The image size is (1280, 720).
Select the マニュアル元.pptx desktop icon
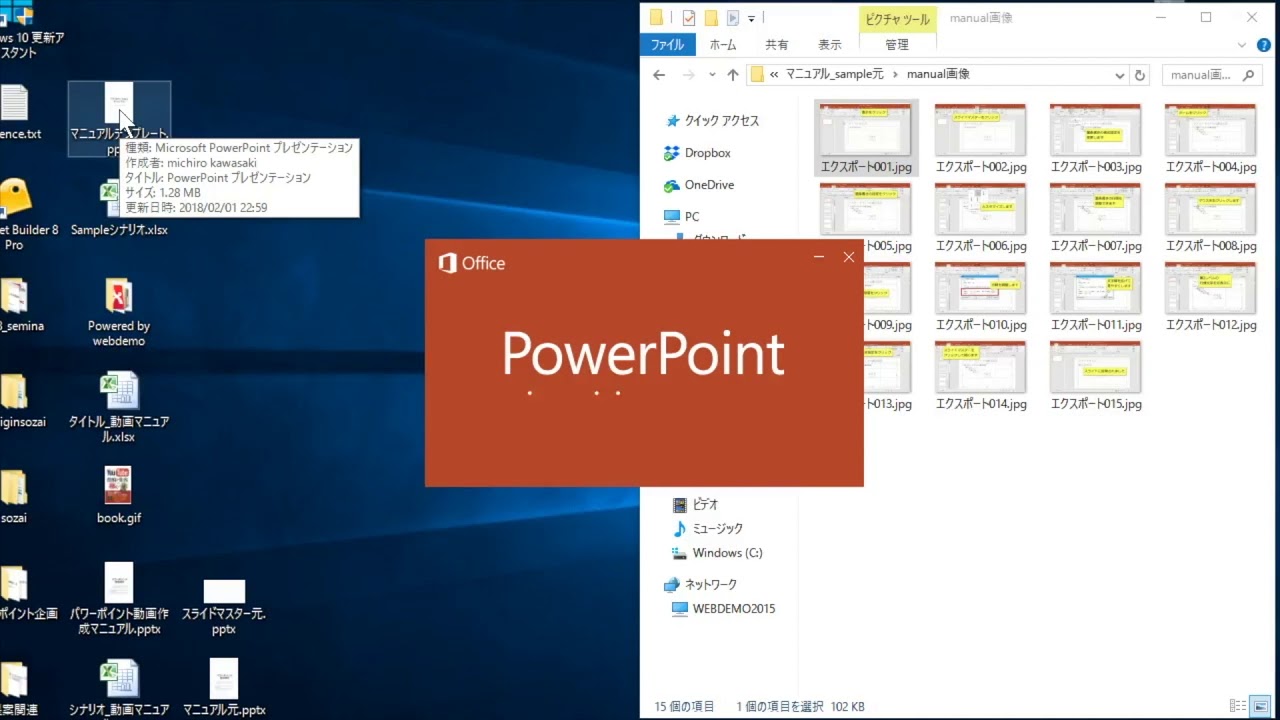(224, 687)
